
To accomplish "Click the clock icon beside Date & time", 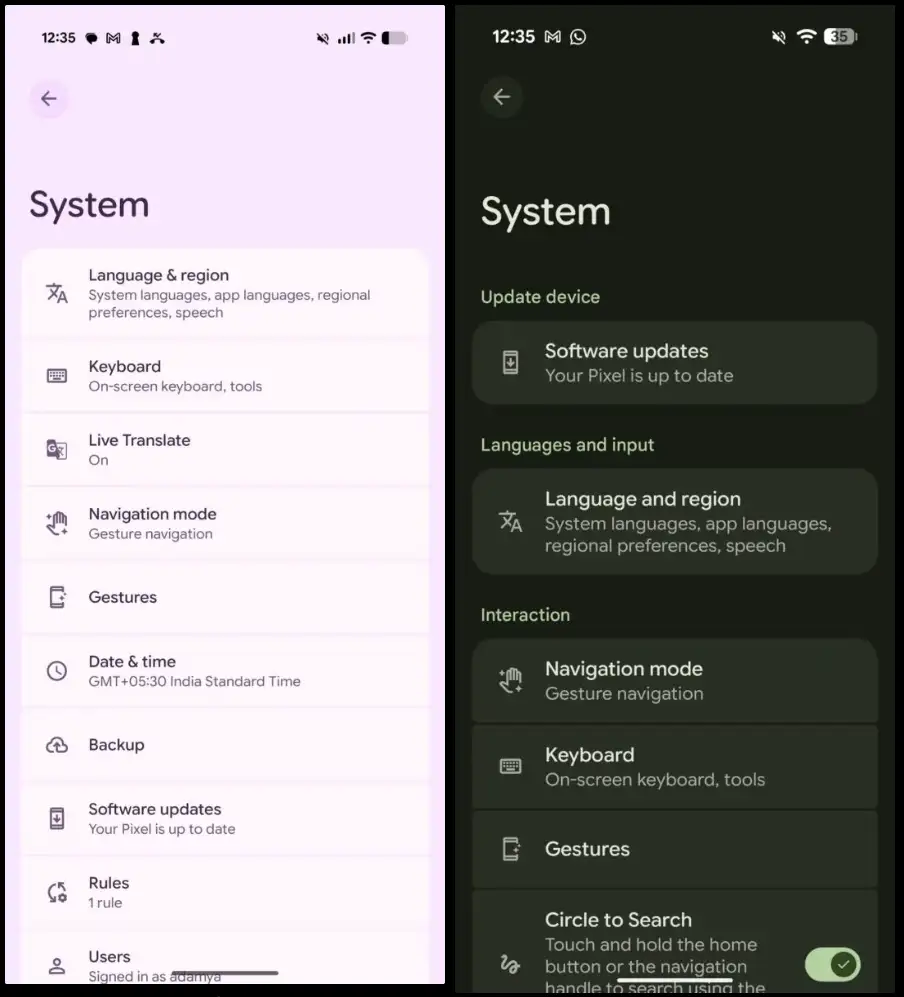I will click(x=57, y=671).
